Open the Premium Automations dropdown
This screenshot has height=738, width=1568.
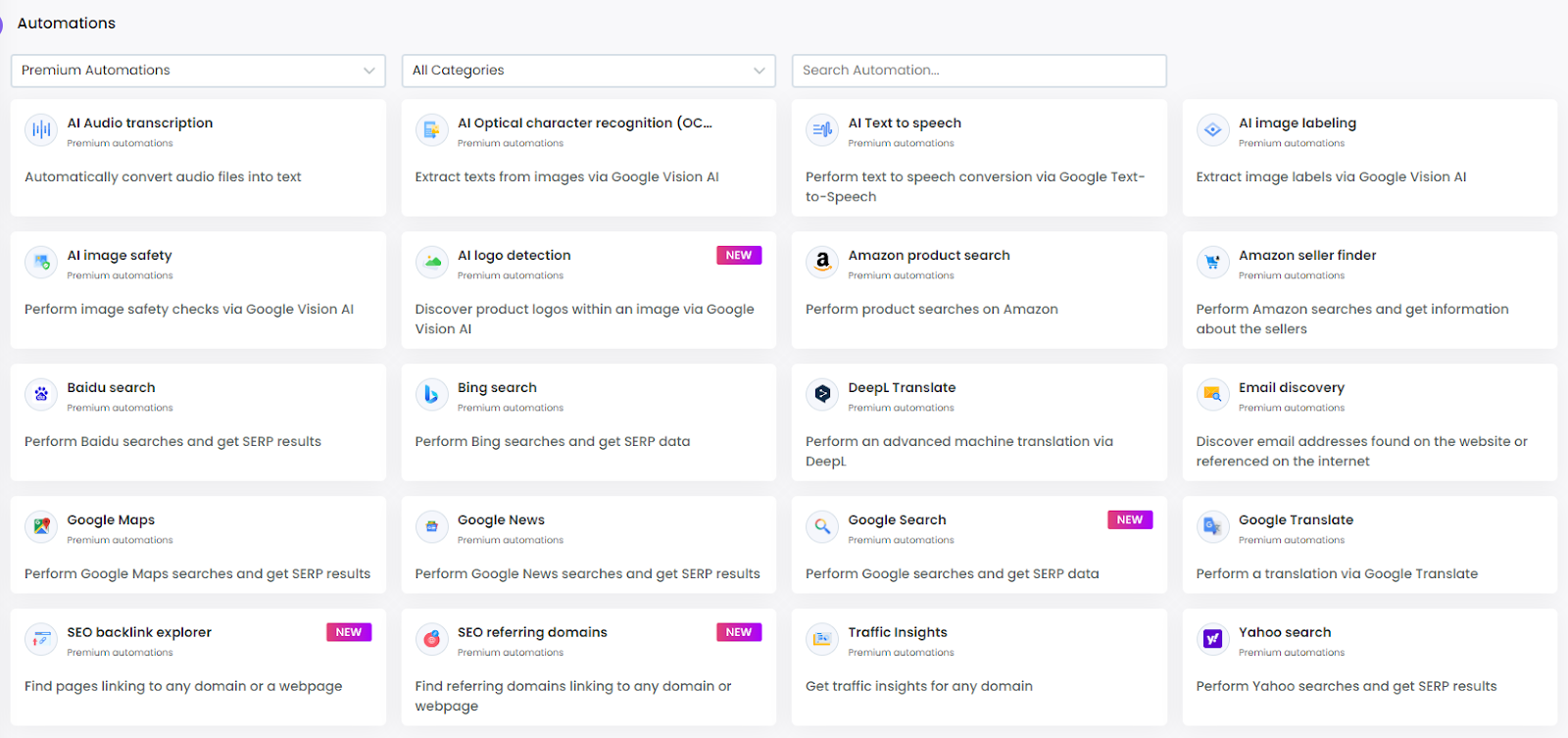[x=198, y=71]
